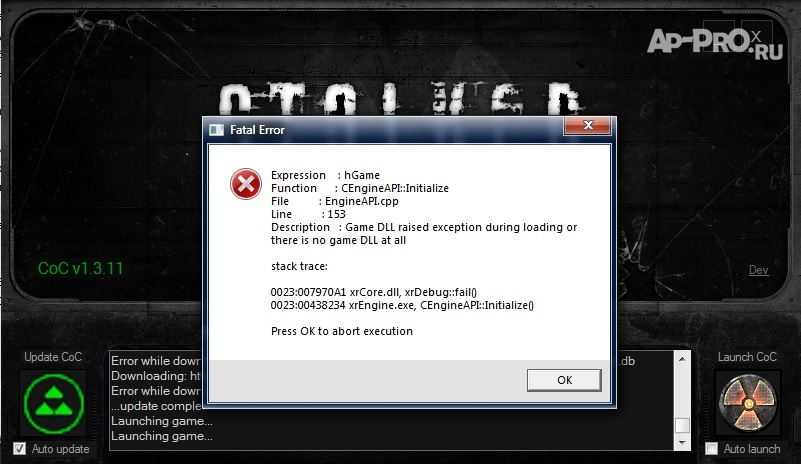Open the Dev link
This screenshot has width=801, height=464.
pyautogui.click(x=759, y=270)
